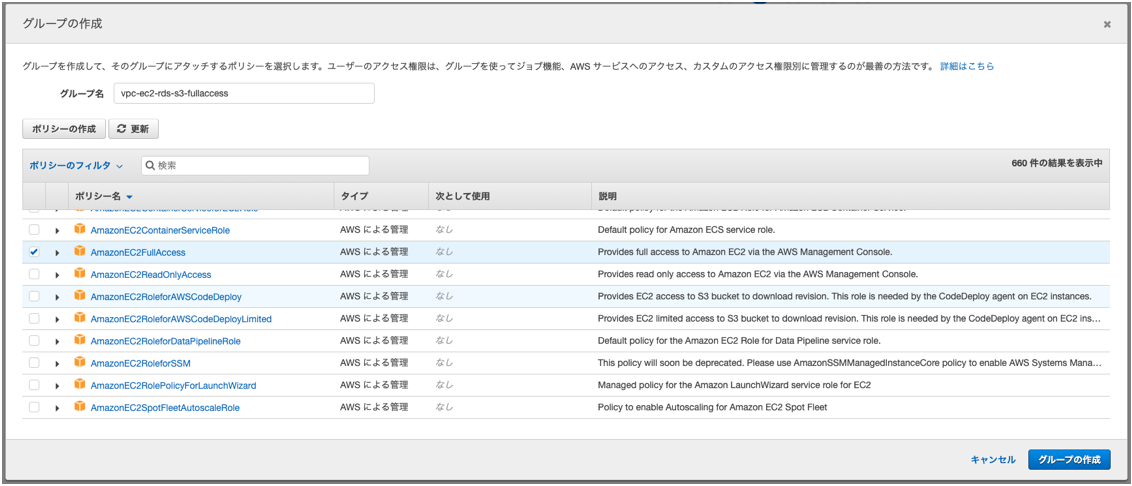
Task: Uncheck the AmazonEC2FullAccess checkbox
Action: (34, 252)
